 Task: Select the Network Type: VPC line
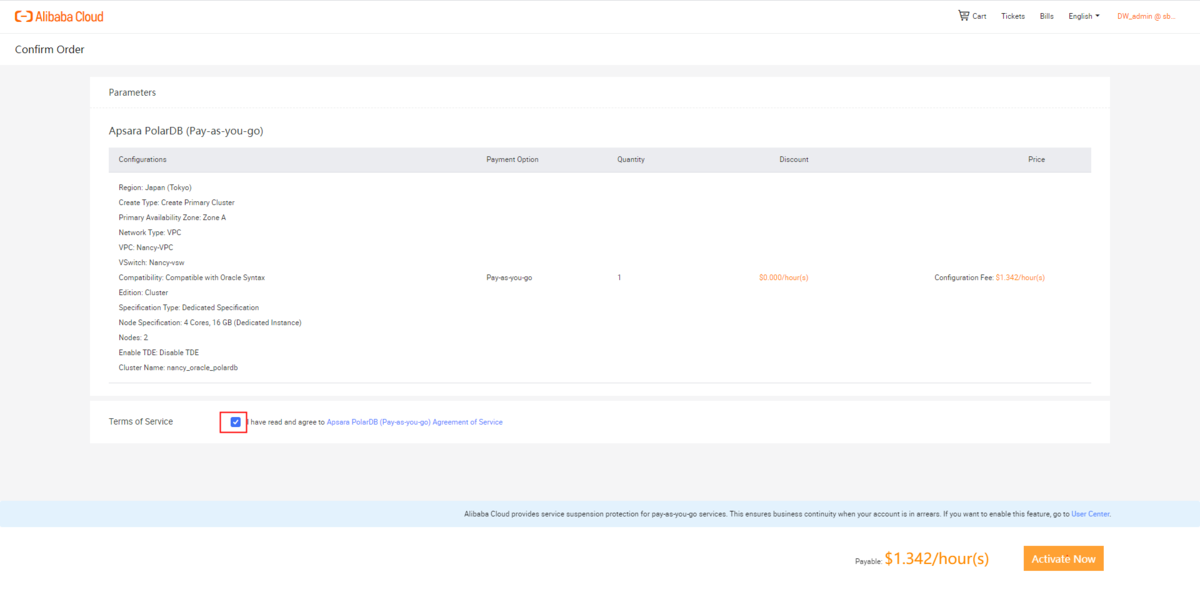pos(150,232)
